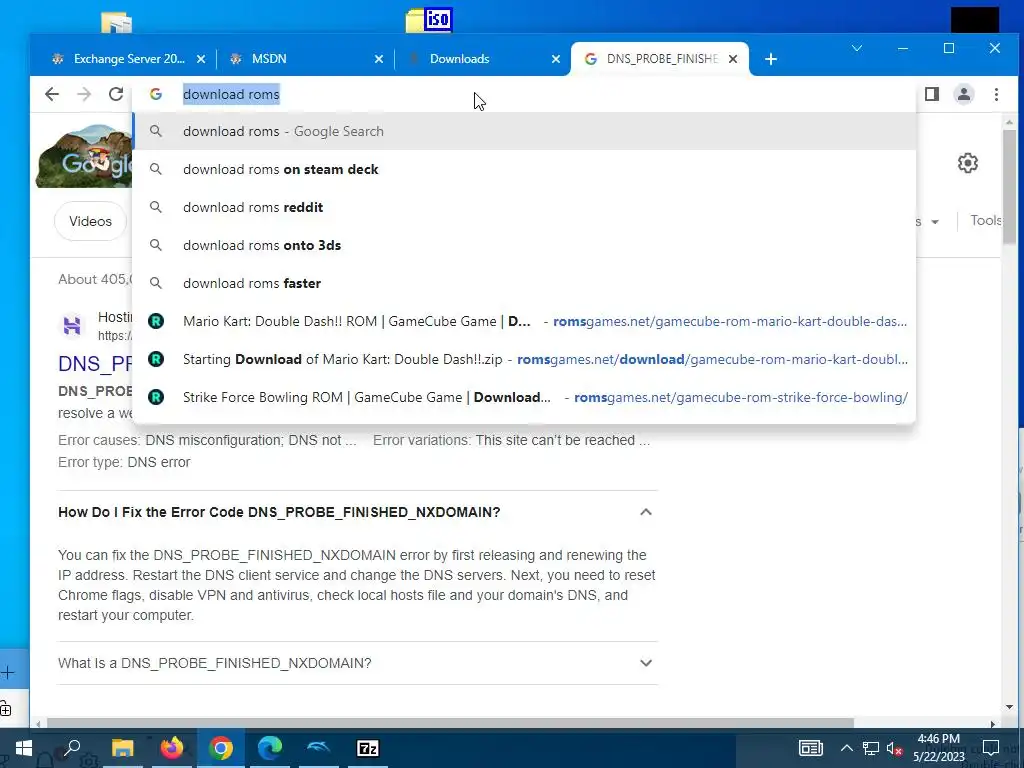Image resolution: width=1024 pixels, height=768 pixels.
Task: Open the News and interests taskbar icon
Action: (x=810, y=748)
